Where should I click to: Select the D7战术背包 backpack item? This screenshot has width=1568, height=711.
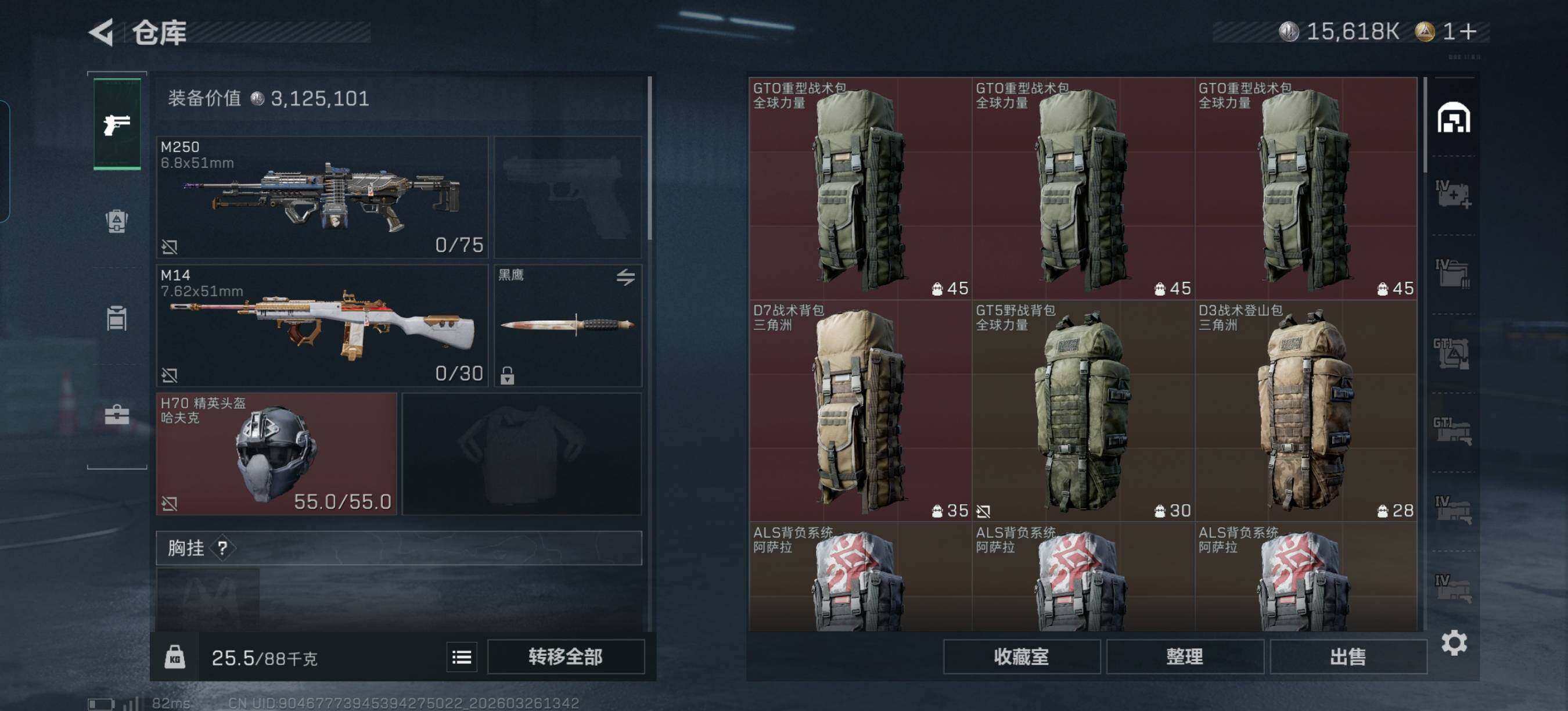859,410
